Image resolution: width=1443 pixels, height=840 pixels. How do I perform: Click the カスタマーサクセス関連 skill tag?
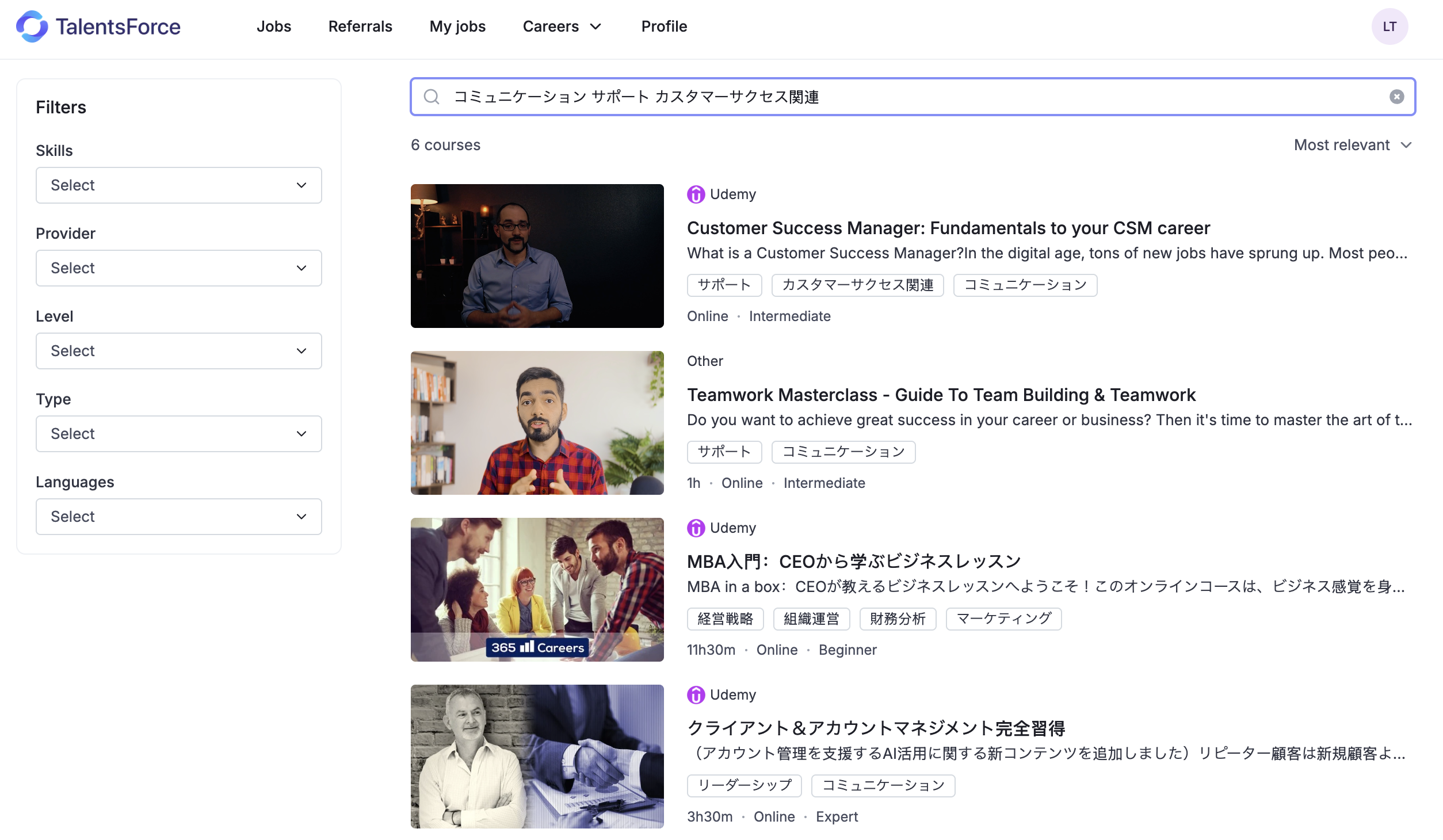click(857, 285)
